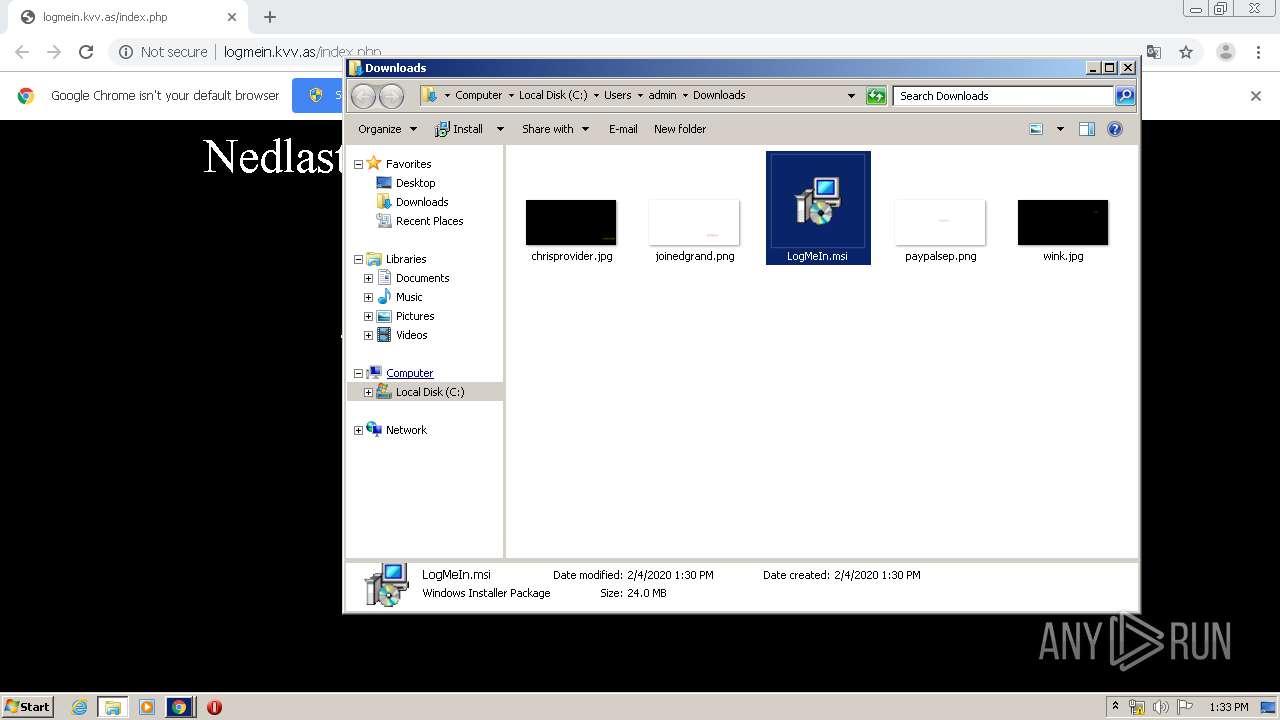Select the chrisprovider.jpg thumbnail
The height and width of the screenshot is (720, 1280).
(571, 230)
